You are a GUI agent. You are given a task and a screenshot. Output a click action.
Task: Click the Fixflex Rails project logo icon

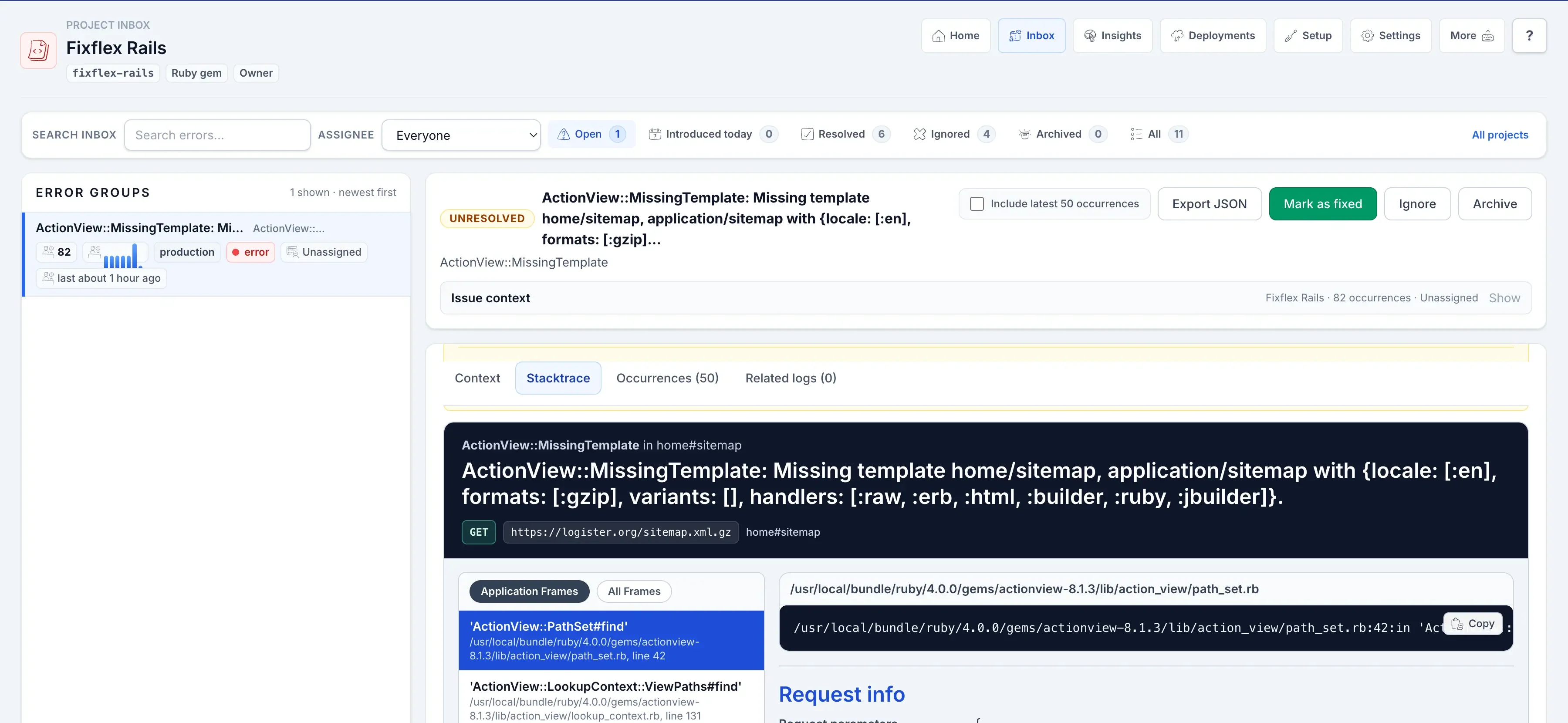point(38,50)
